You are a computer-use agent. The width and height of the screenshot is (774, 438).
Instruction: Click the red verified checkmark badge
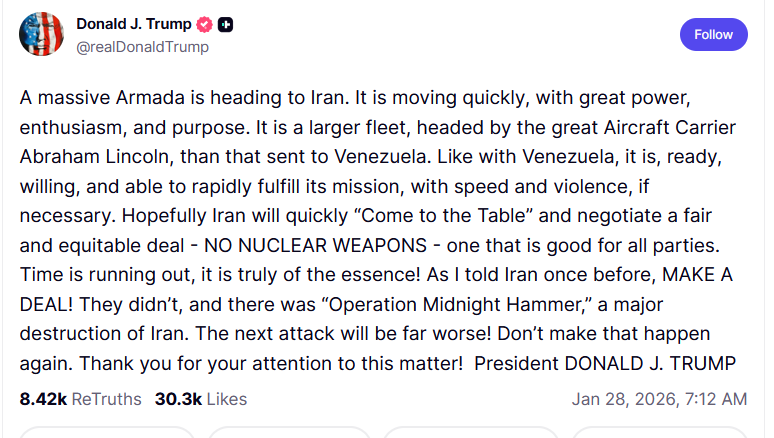point(205,25)
